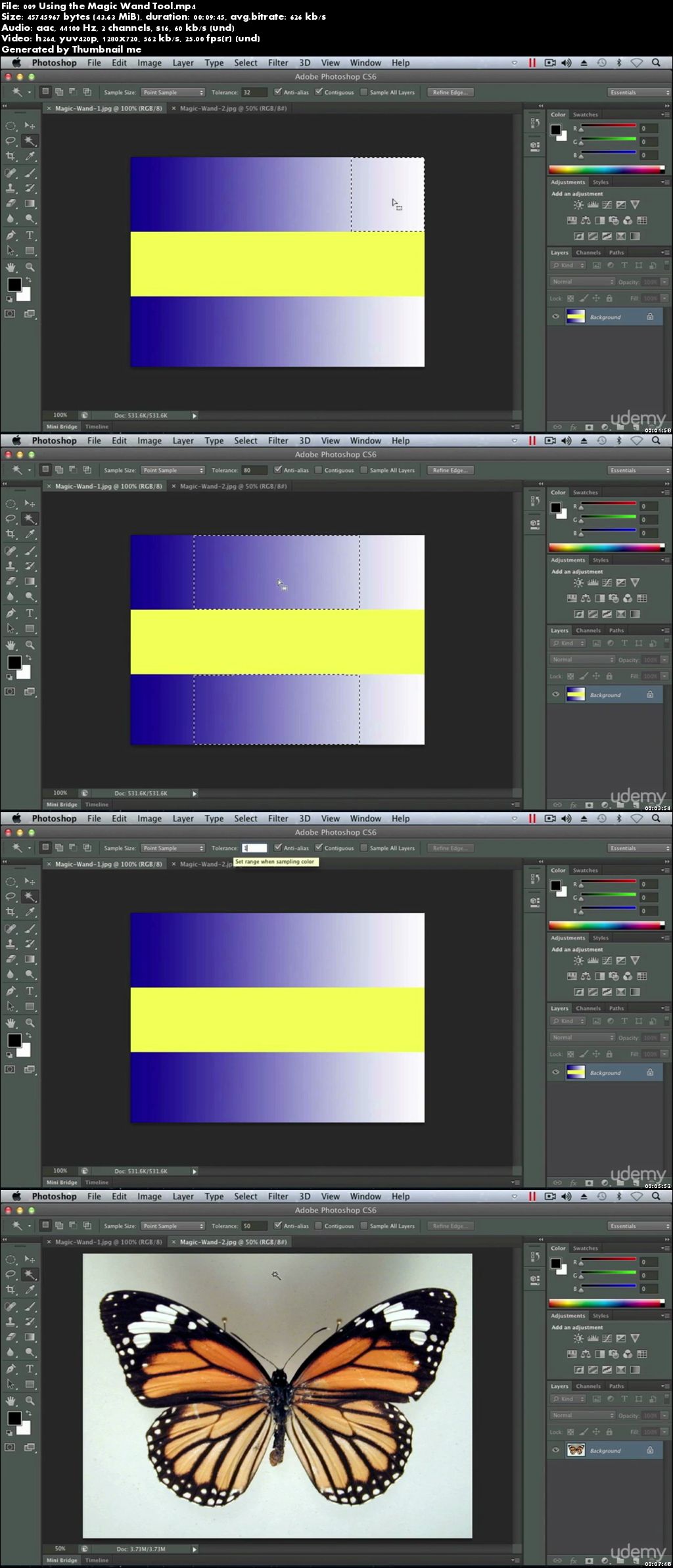Click Add to selection button in second frame
The height and width of the screenshot is (1568, 673).
pyautogui.click(x=59, y=470)
